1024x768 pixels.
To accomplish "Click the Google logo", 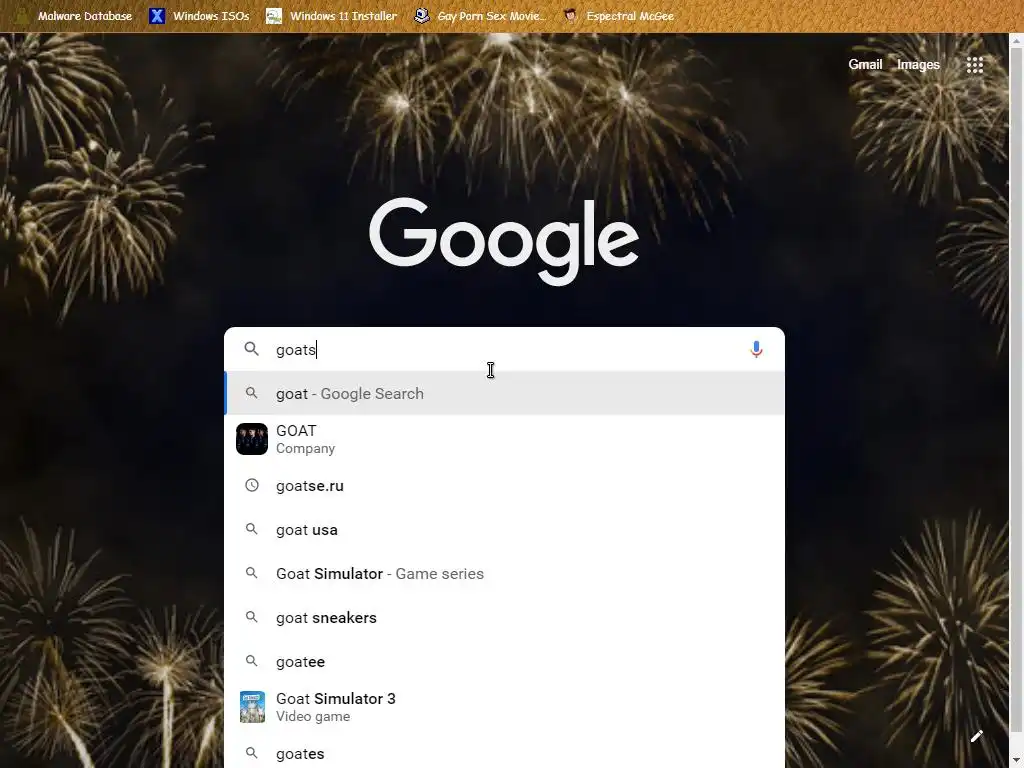I will click(504, 241).
